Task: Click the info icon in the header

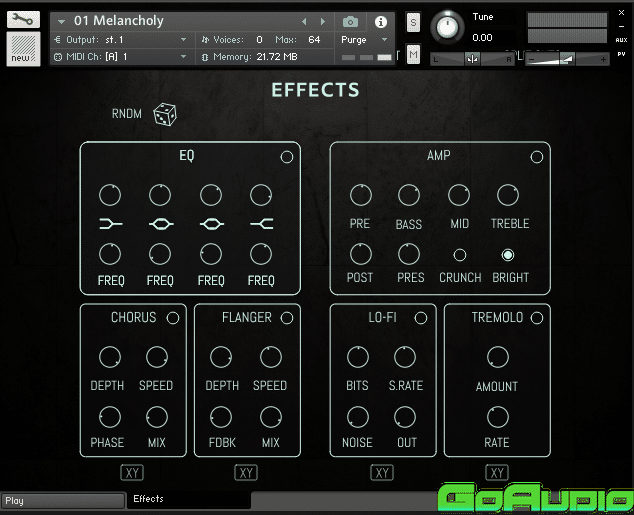Action: (x=381, y=21)
